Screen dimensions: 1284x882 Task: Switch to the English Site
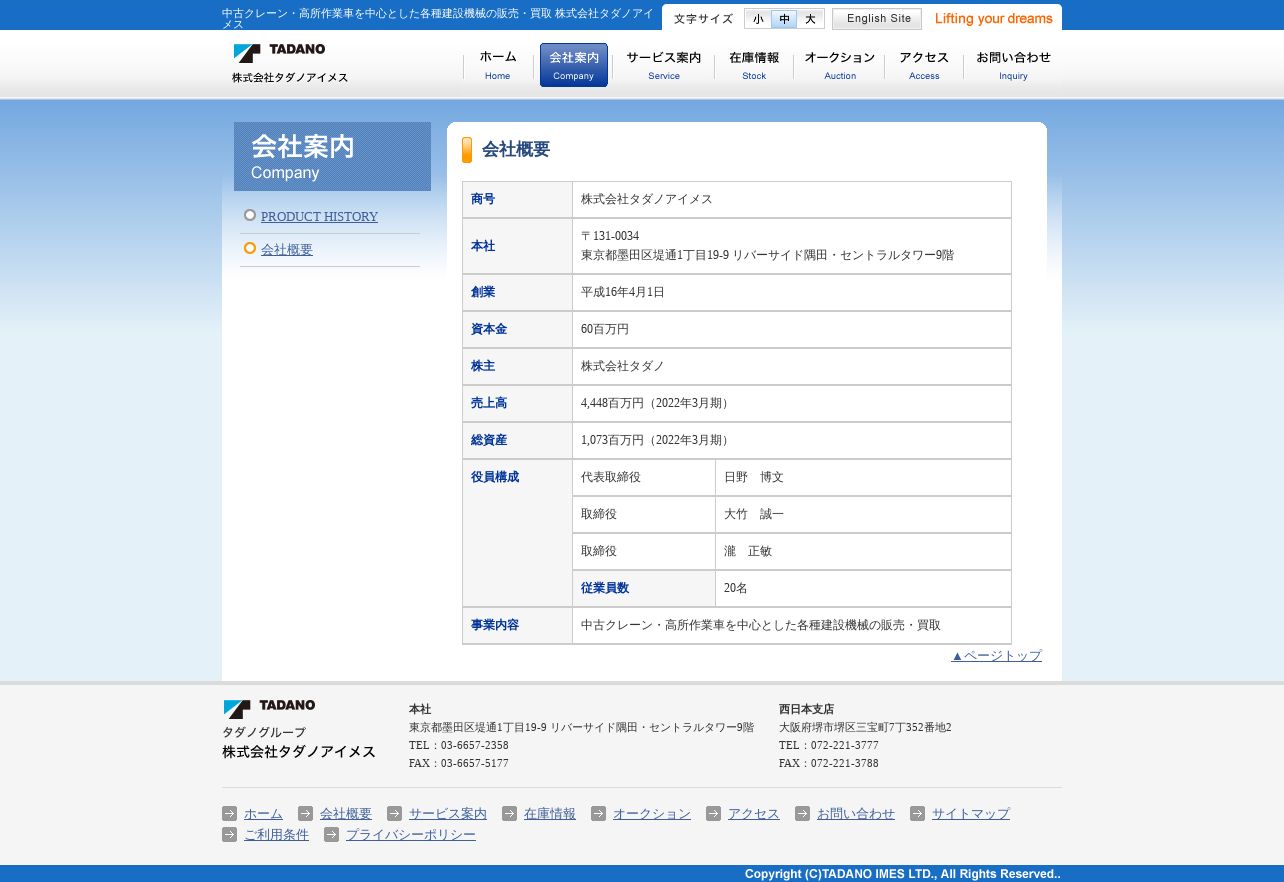click(x=878, y=19)
